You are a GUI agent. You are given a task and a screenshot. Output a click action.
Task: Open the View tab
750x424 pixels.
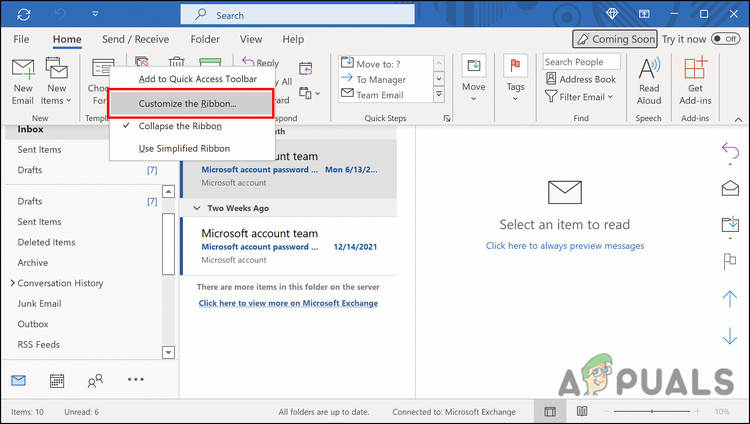[251, 39]
